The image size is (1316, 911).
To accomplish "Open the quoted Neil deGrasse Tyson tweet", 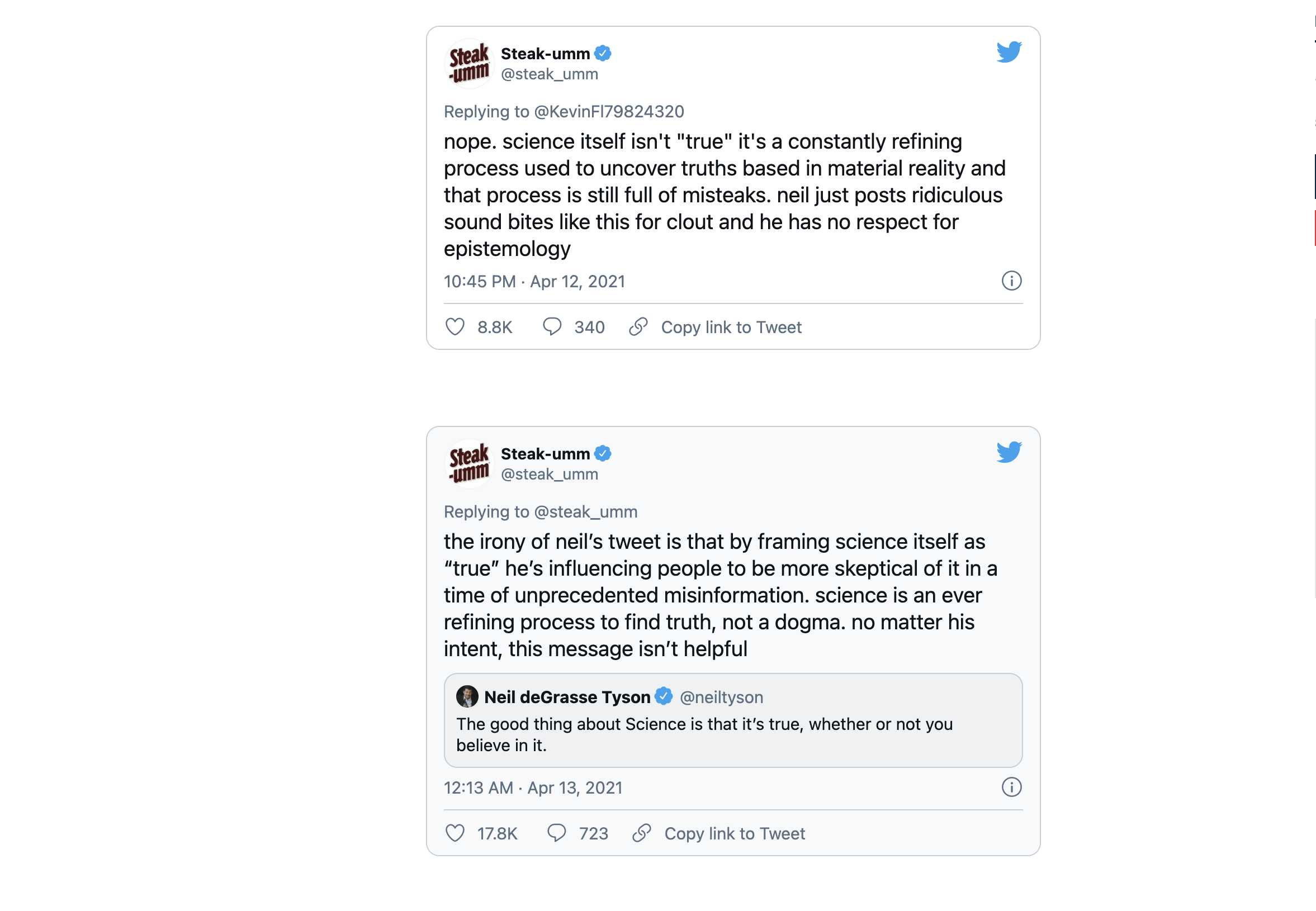I will pyautogui.click(x=733, y=720).
